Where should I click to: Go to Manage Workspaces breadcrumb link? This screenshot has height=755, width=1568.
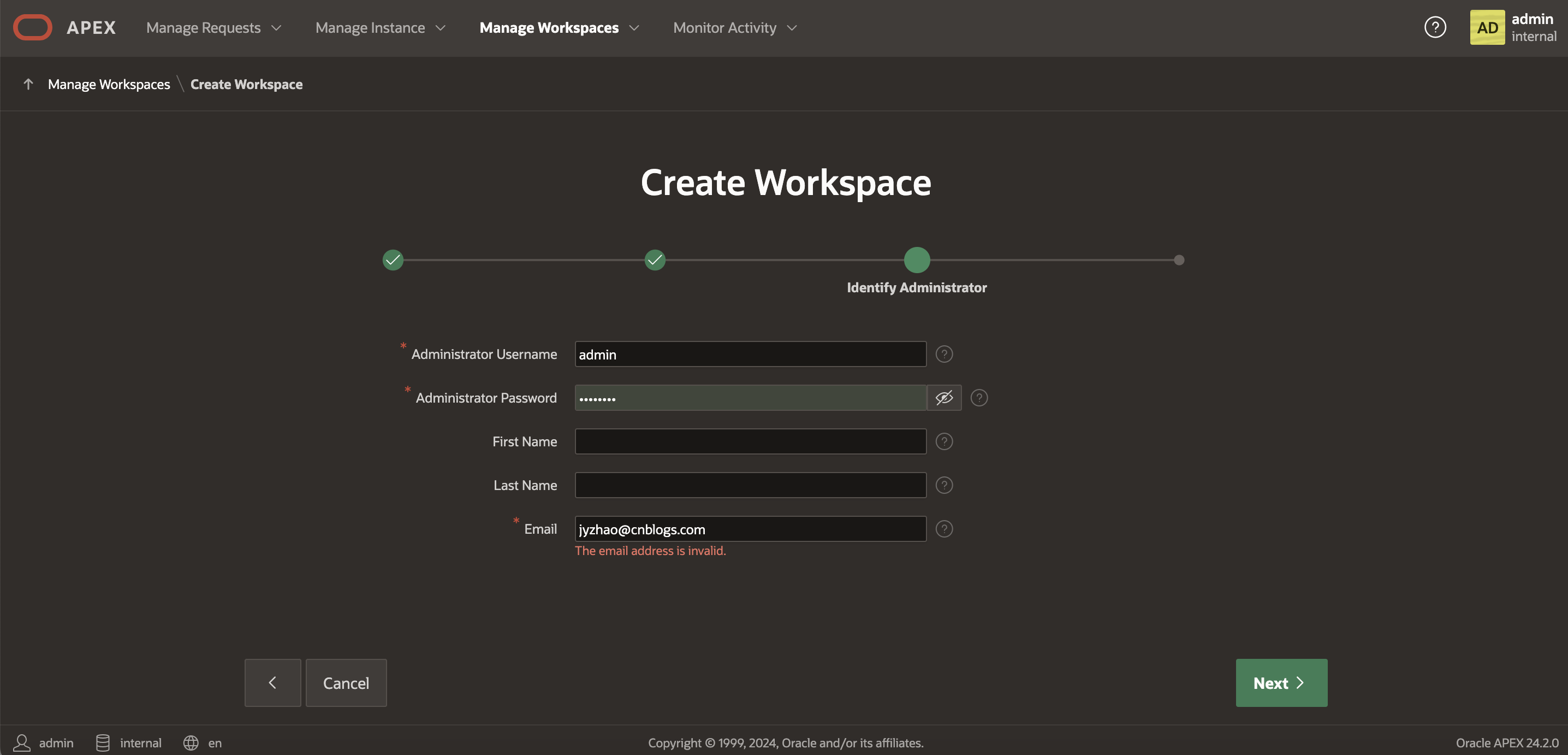tap(109, 84)
